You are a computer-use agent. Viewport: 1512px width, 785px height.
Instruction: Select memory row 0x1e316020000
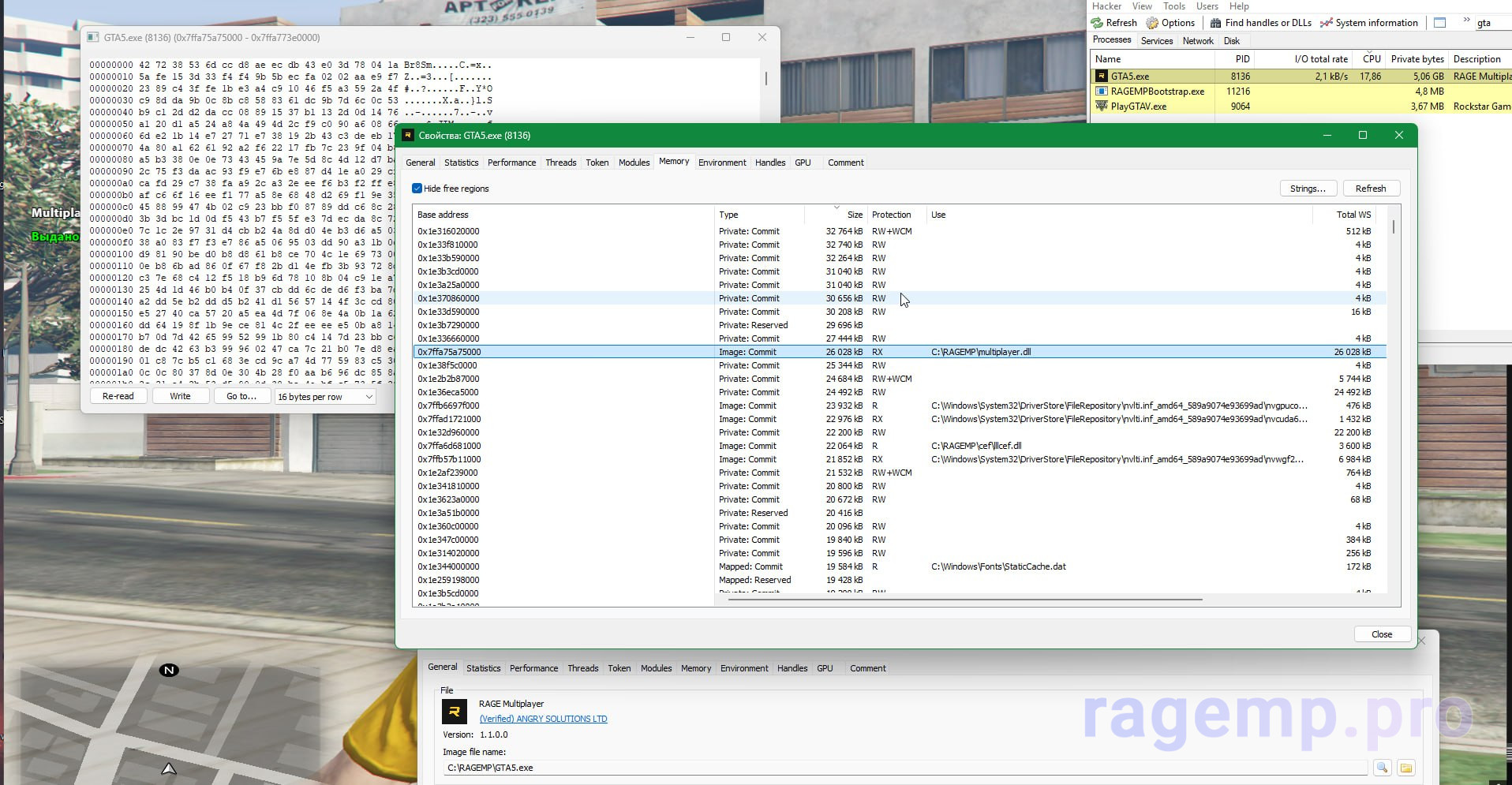[x=900, y=231]
